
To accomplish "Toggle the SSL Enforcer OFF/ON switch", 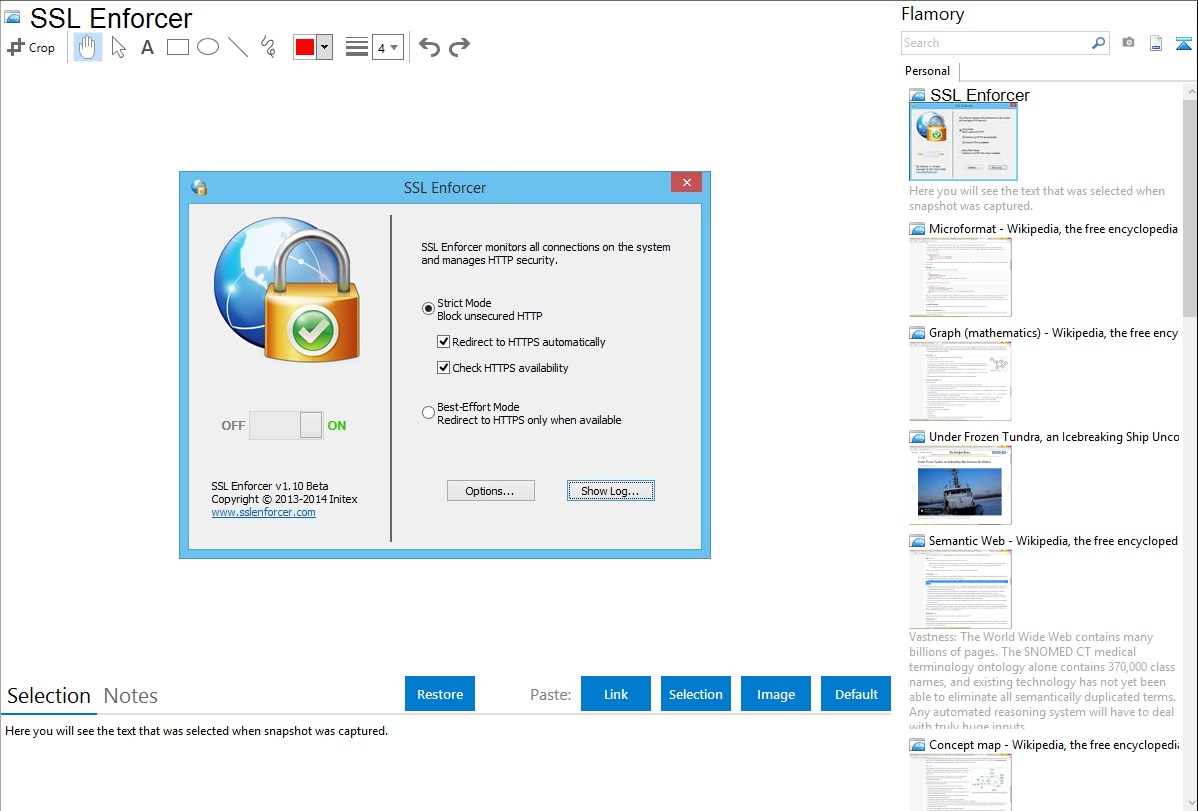I will pos(286,425).
